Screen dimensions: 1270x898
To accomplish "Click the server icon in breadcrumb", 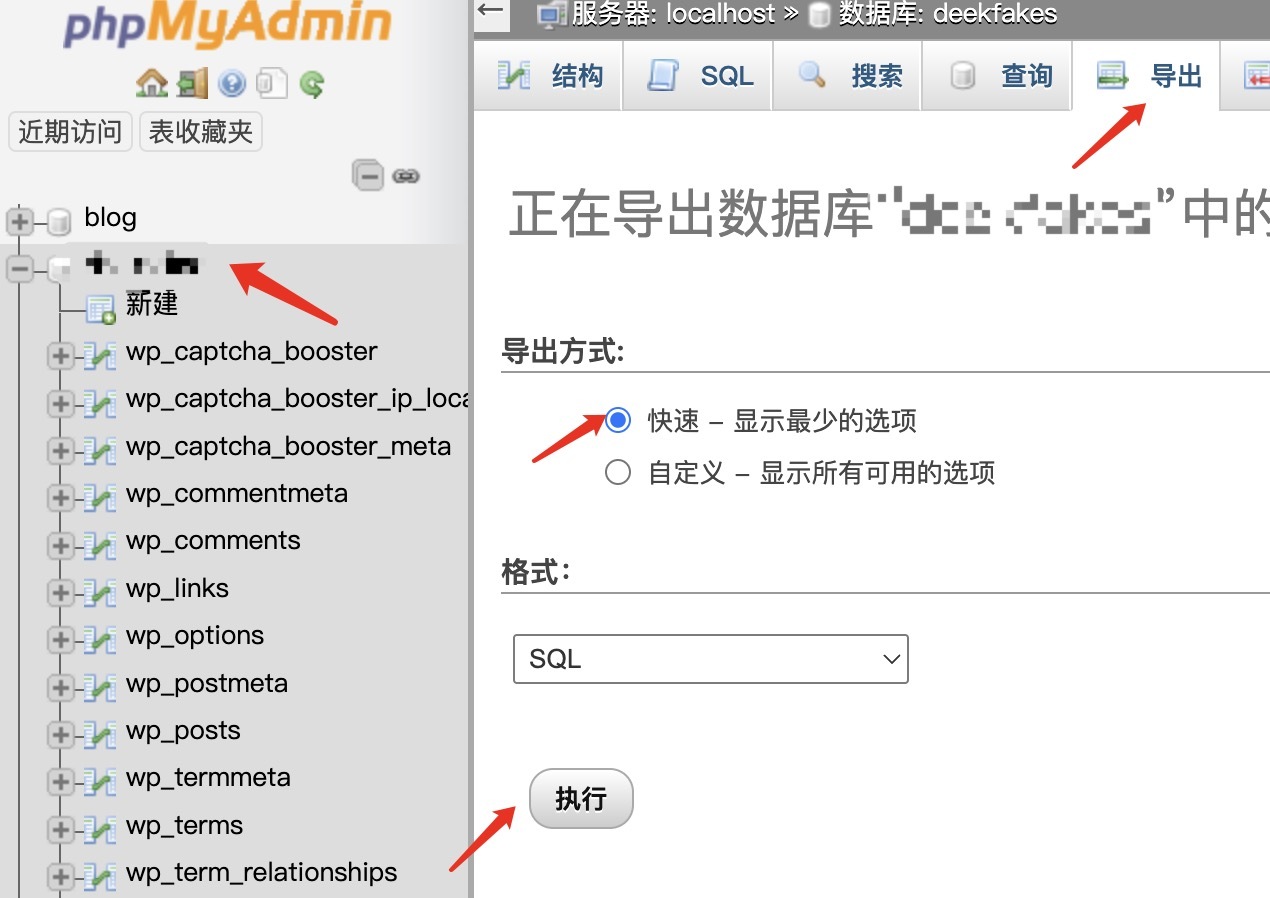I will (552, 14).
